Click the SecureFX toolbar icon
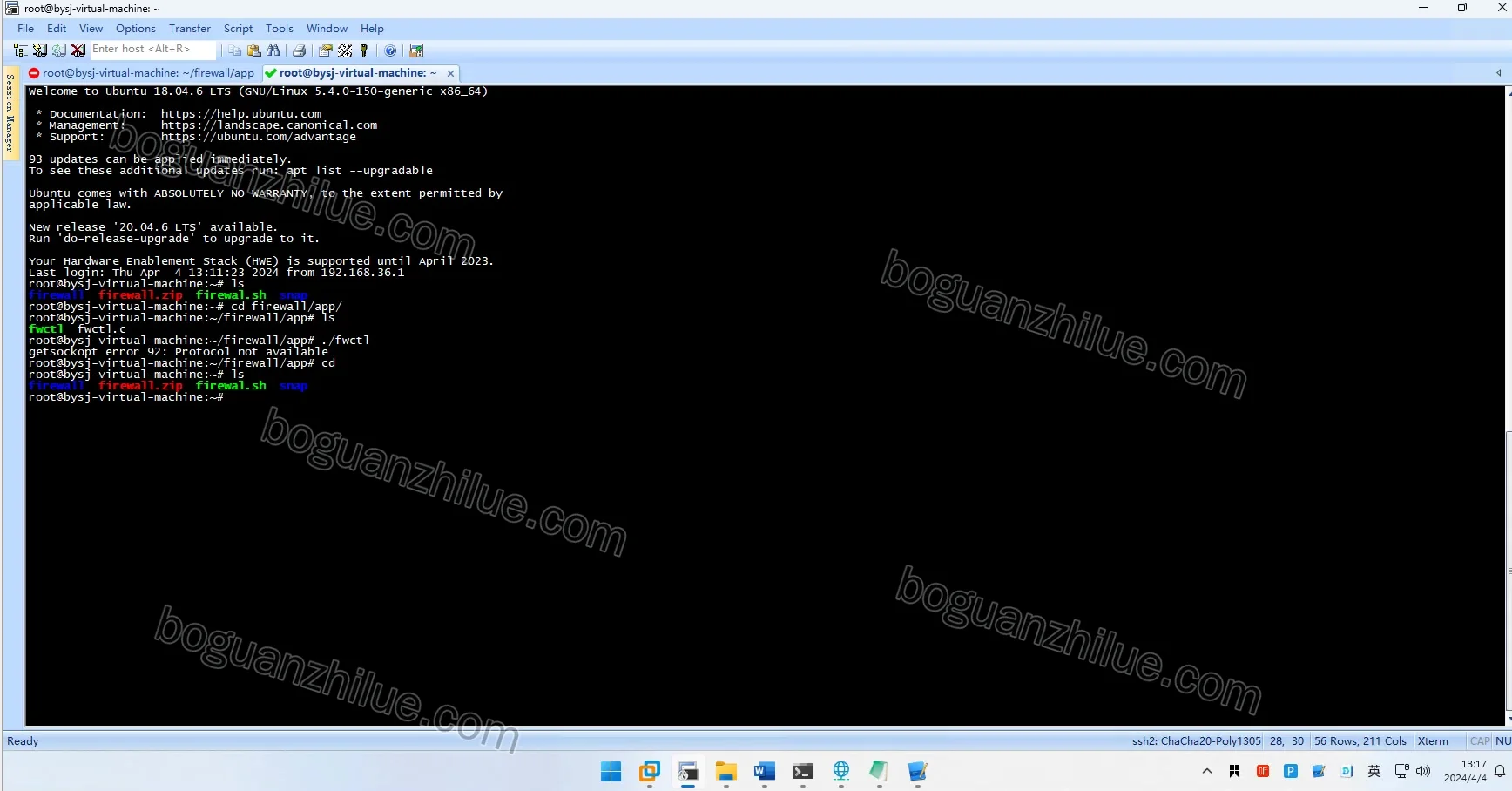The width and height of the screenshot is (1512, 791). click(x=416, y=51)
